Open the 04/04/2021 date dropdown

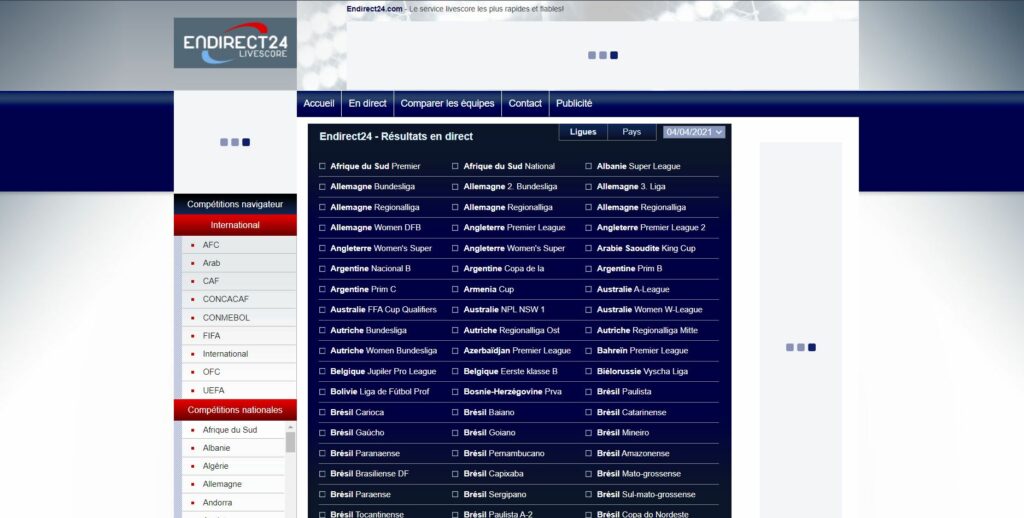[694, 132]
